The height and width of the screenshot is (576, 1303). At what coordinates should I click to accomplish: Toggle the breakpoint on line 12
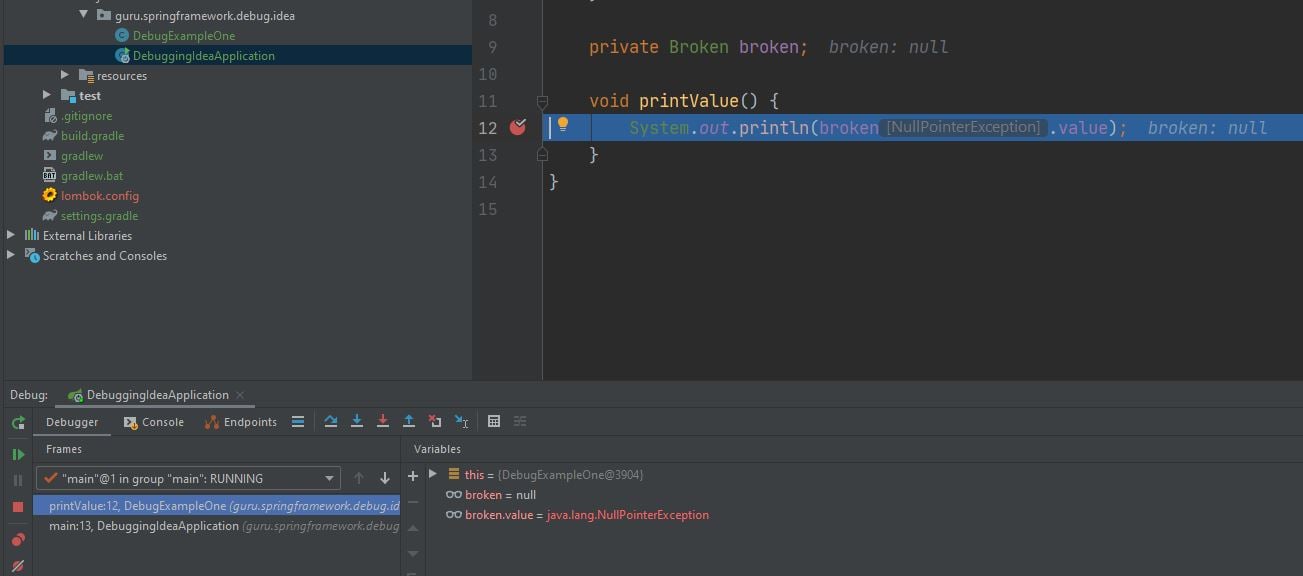517,127
